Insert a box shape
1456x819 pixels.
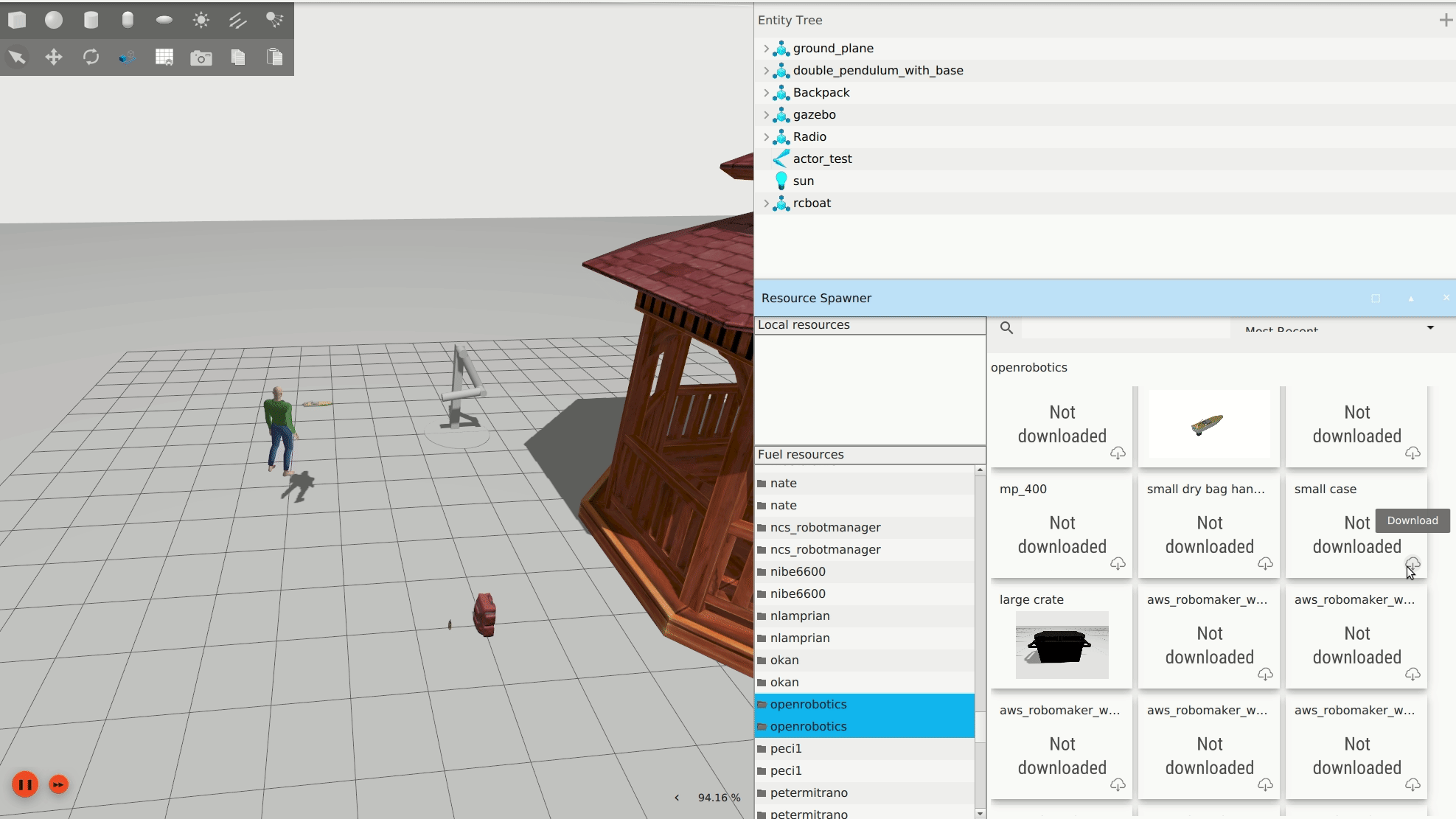(x=17, y=20)
